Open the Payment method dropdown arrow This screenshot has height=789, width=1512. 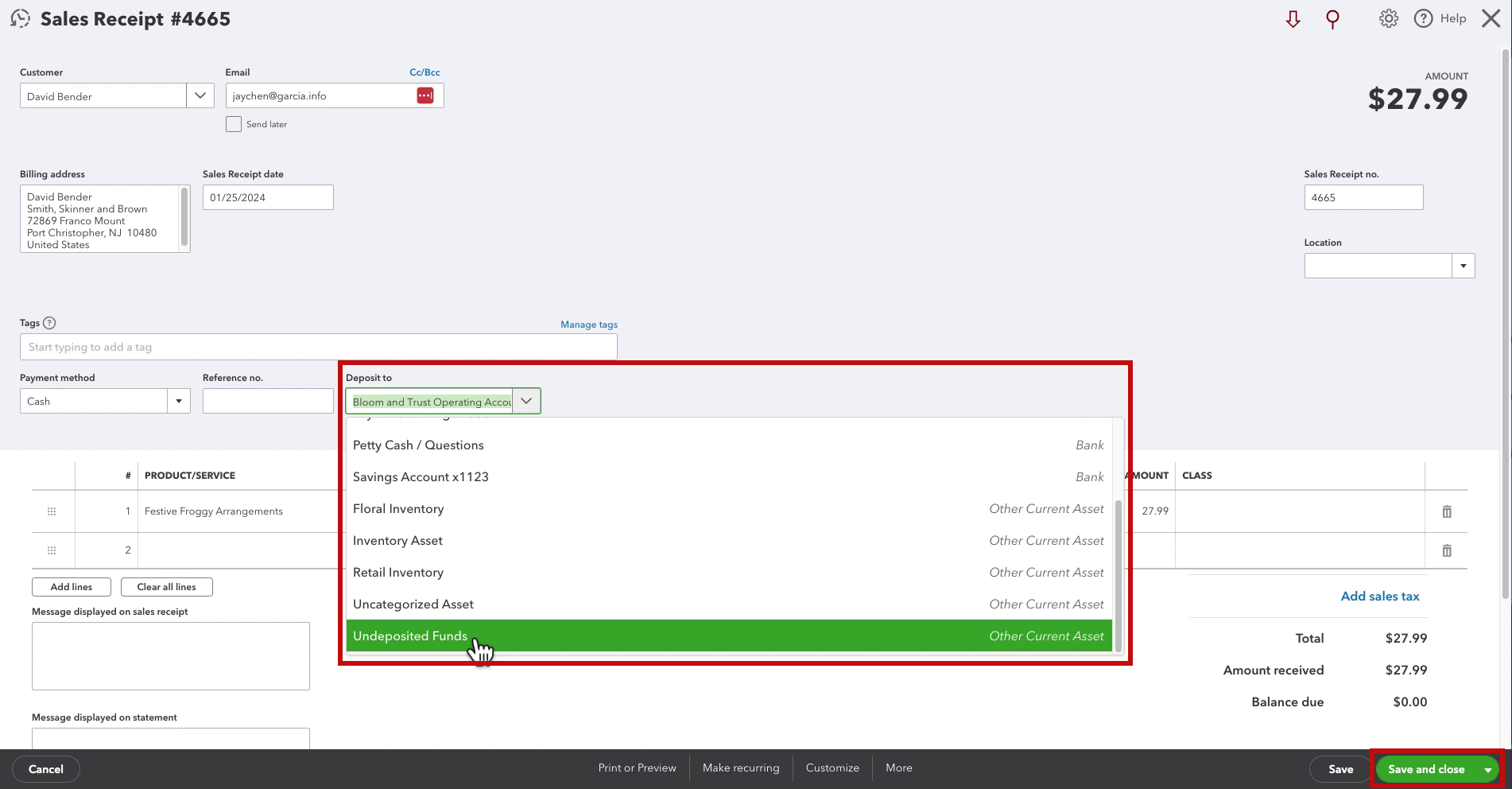tap(179, 401)
